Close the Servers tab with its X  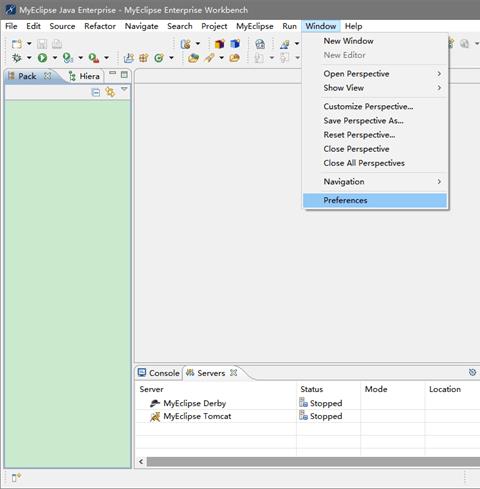[234, 373]
